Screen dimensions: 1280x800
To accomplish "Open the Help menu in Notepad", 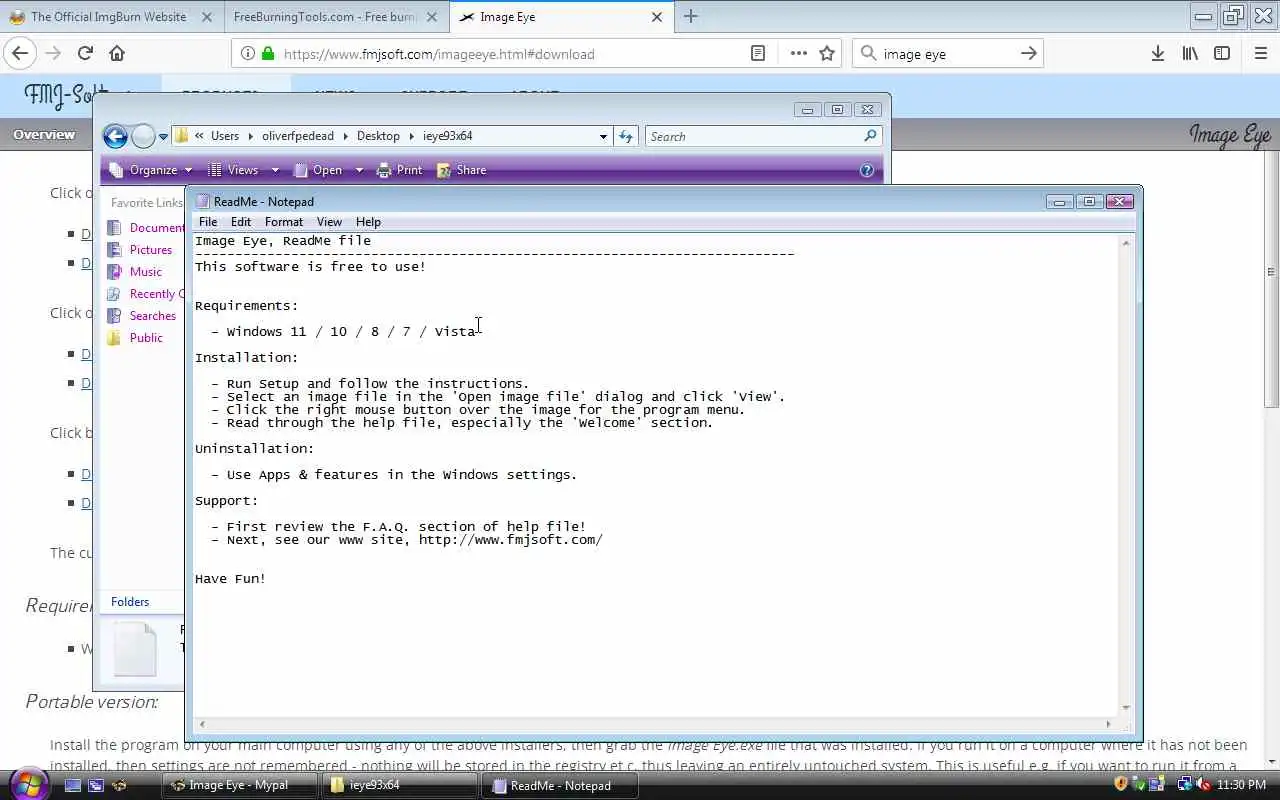I will click(368, 222).
